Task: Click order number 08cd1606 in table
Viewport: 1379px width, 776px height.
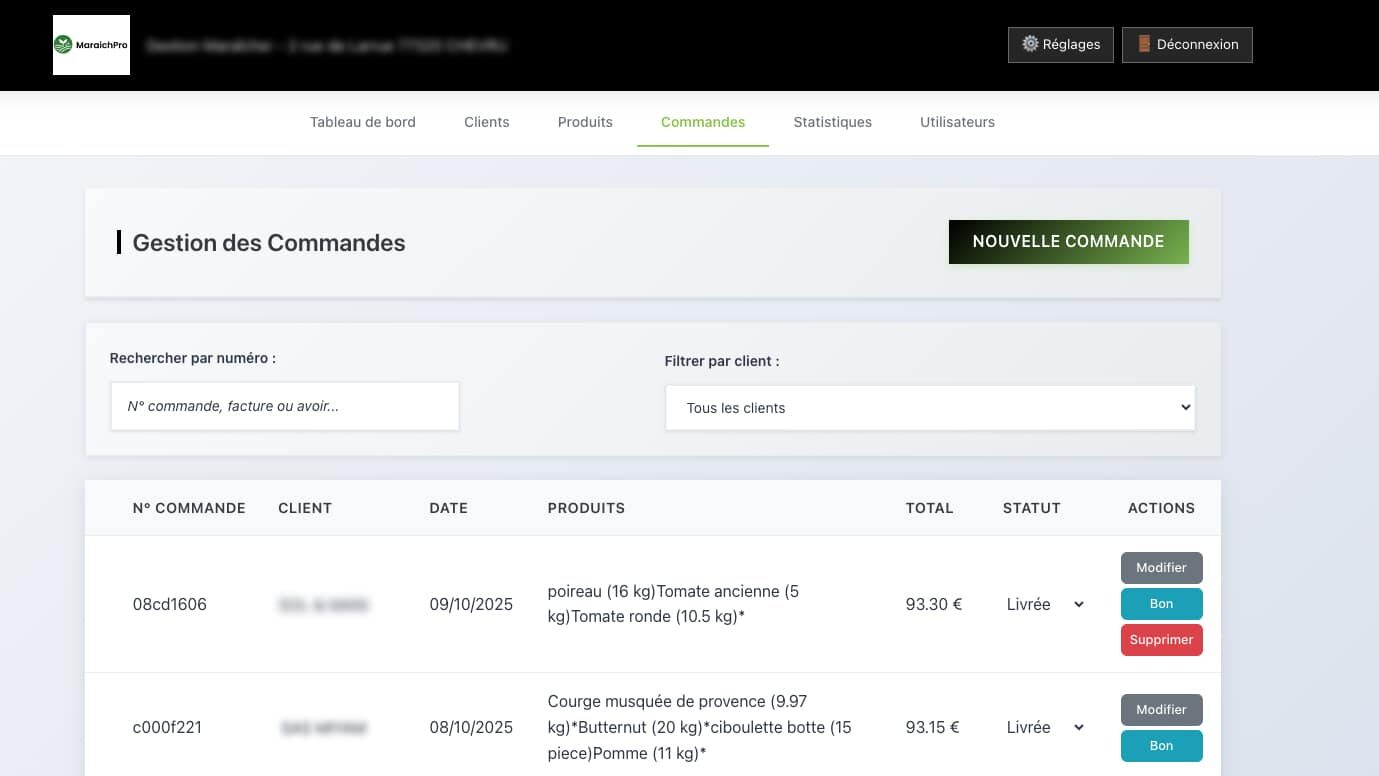Action: click(170, 604)
